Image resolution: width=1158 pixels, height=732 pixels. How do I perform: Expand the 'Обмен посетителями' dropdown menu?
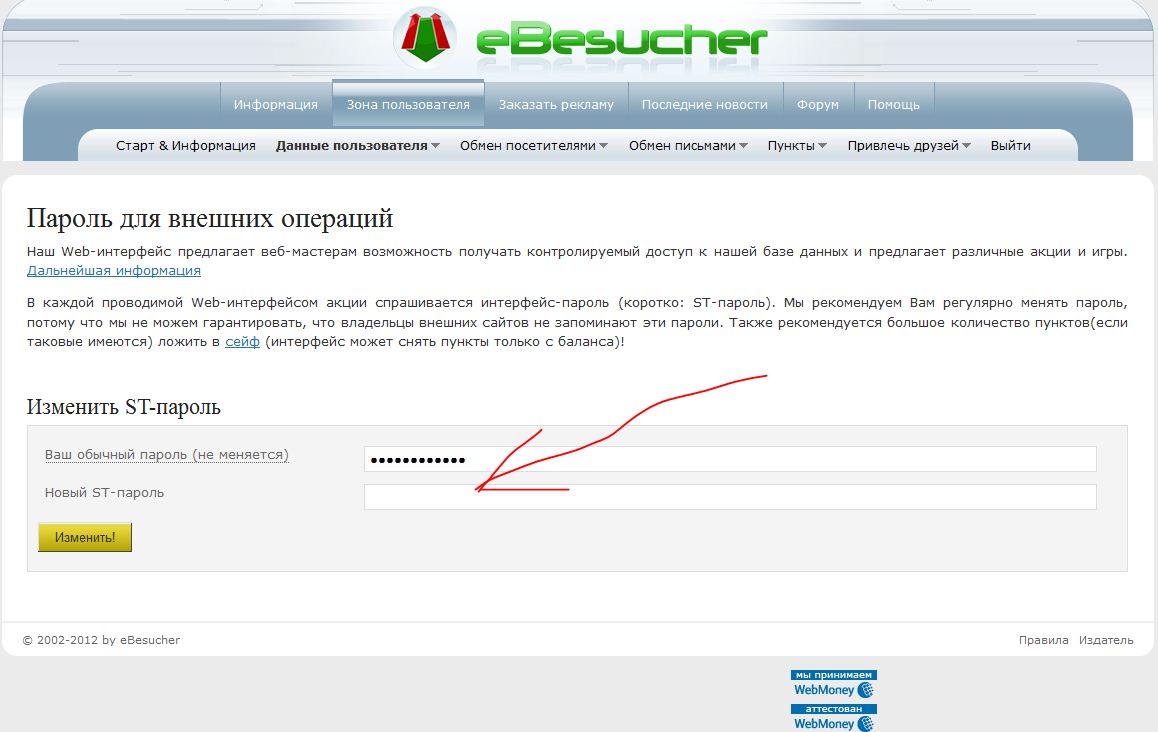[x=534, y=146]
